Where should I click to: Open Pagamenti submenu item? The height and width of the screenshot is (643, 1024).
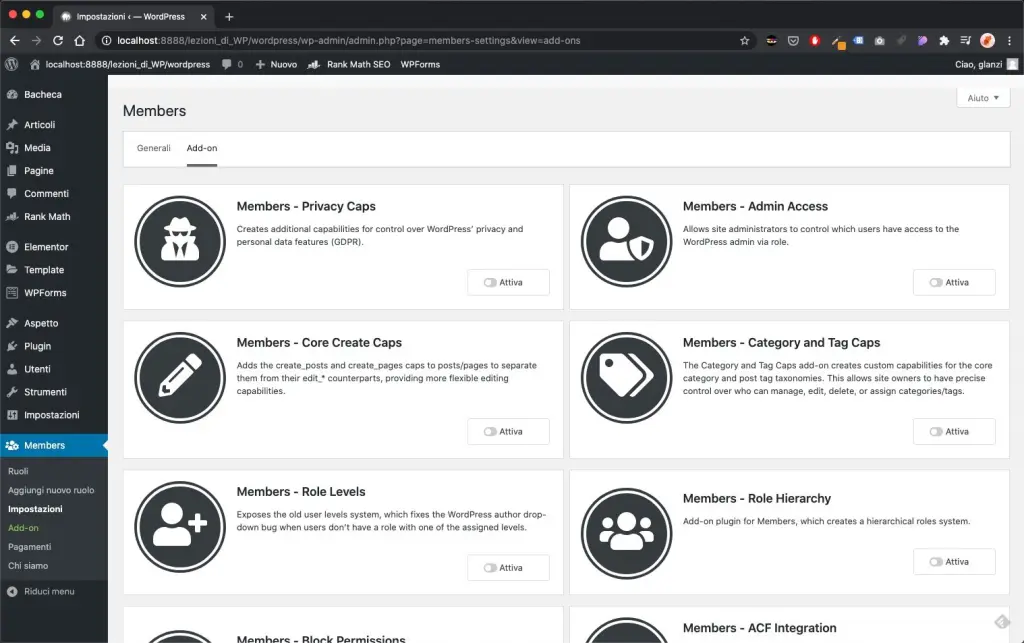(x=29, y=546)
